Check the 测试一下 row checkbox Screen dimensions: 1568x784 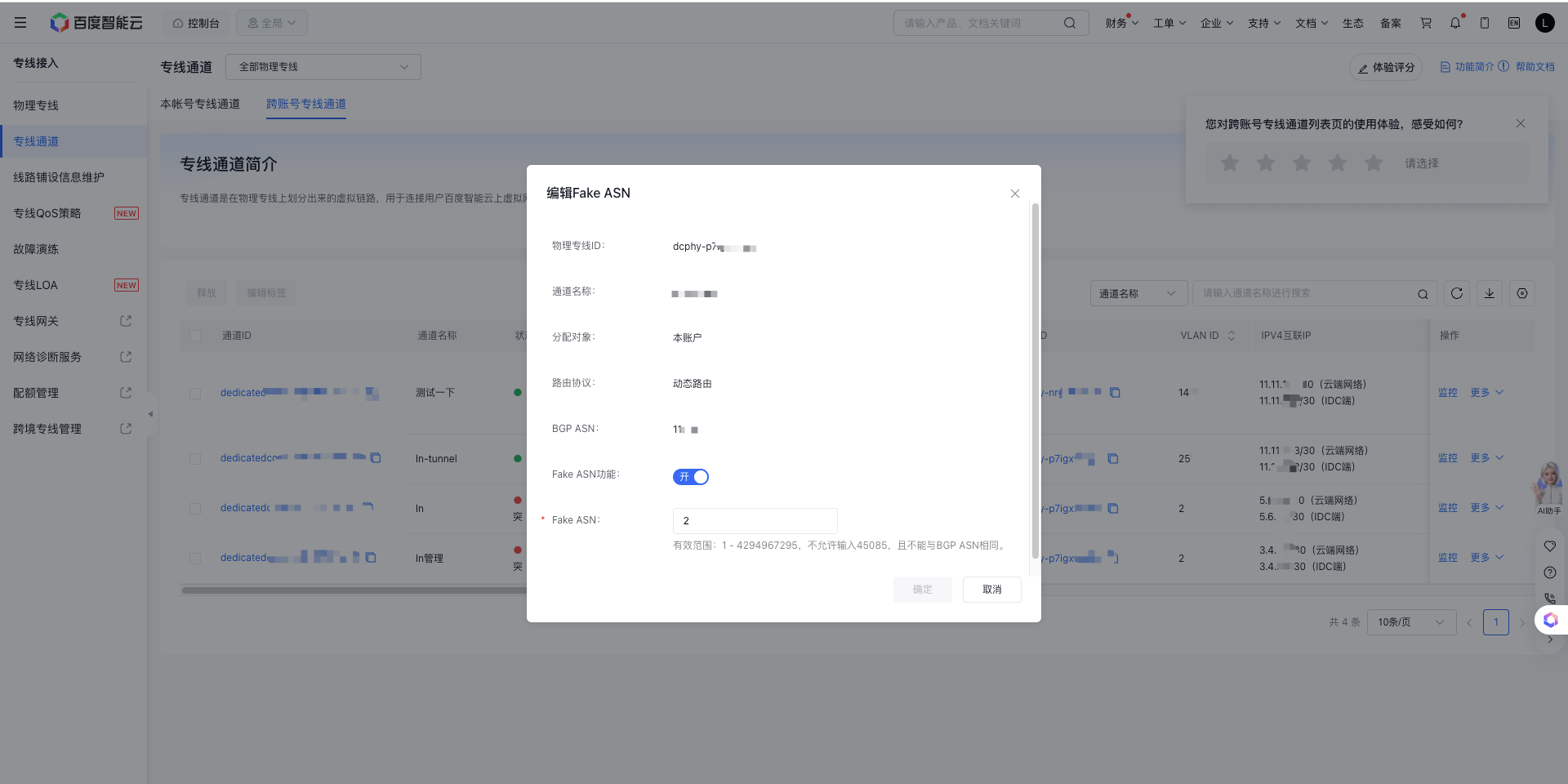click(195, 393)
